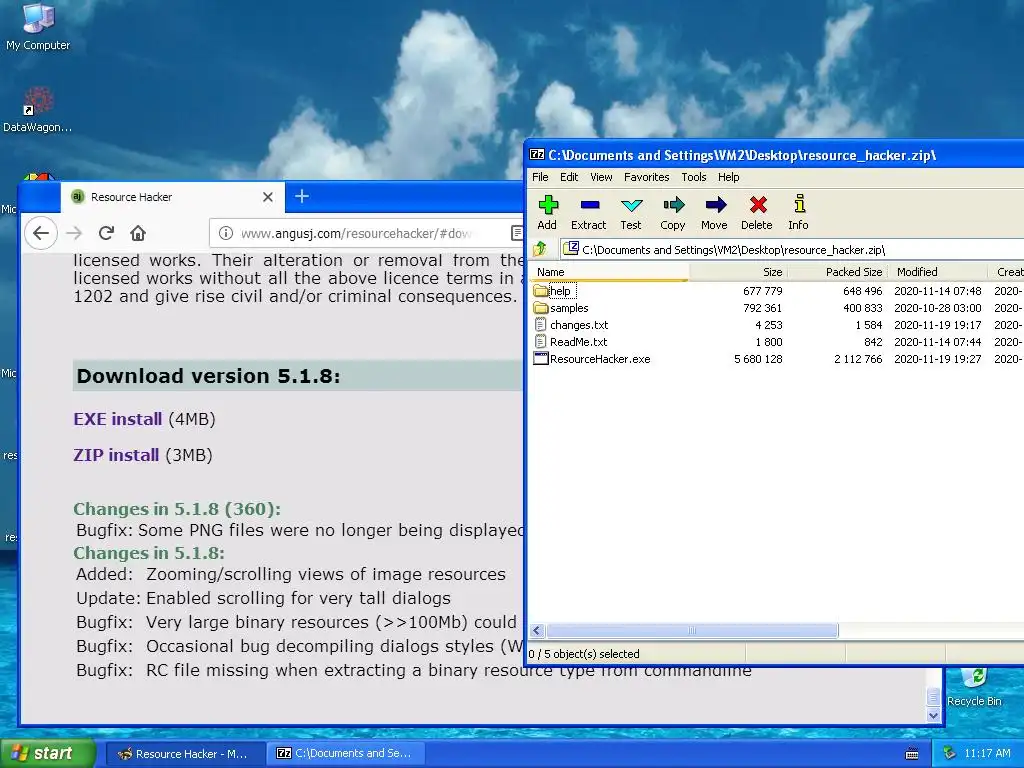Click the system tray network icon
This screenshot has width=1024, height=768.
(x=950, y=753)
